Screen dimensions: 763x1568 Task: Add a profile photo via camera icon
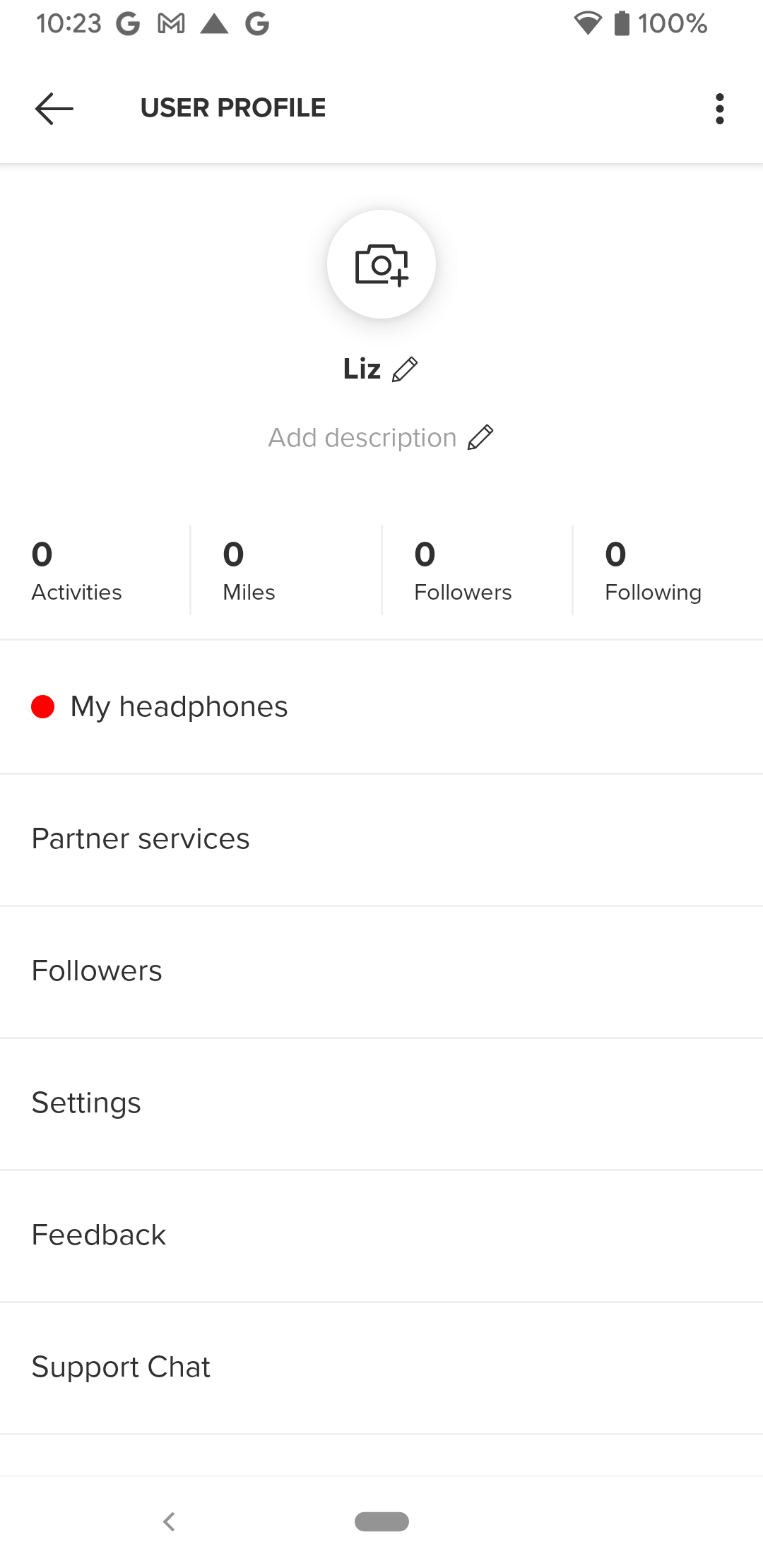point(381,264)
